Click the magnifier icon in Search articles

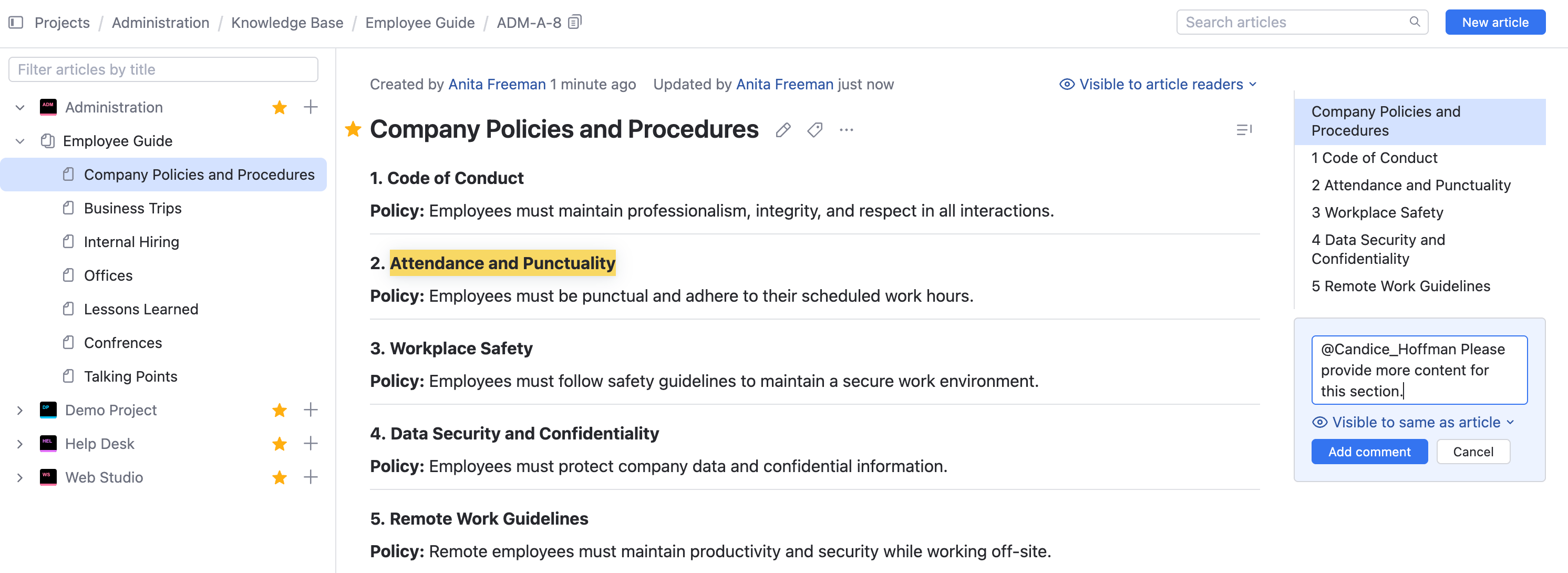[x=1415, y=22]
